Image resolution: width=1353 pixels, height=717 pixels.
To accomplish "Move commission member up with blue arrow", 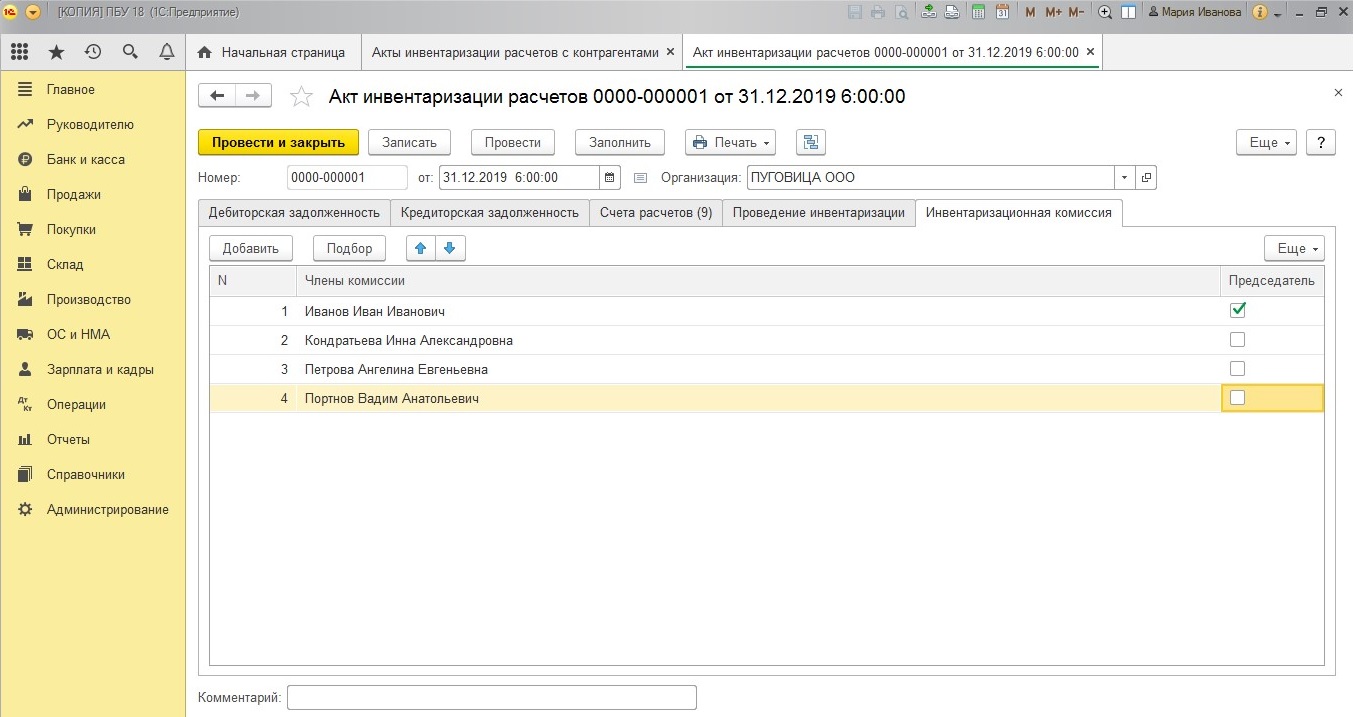I will click(x=421, y=248).
